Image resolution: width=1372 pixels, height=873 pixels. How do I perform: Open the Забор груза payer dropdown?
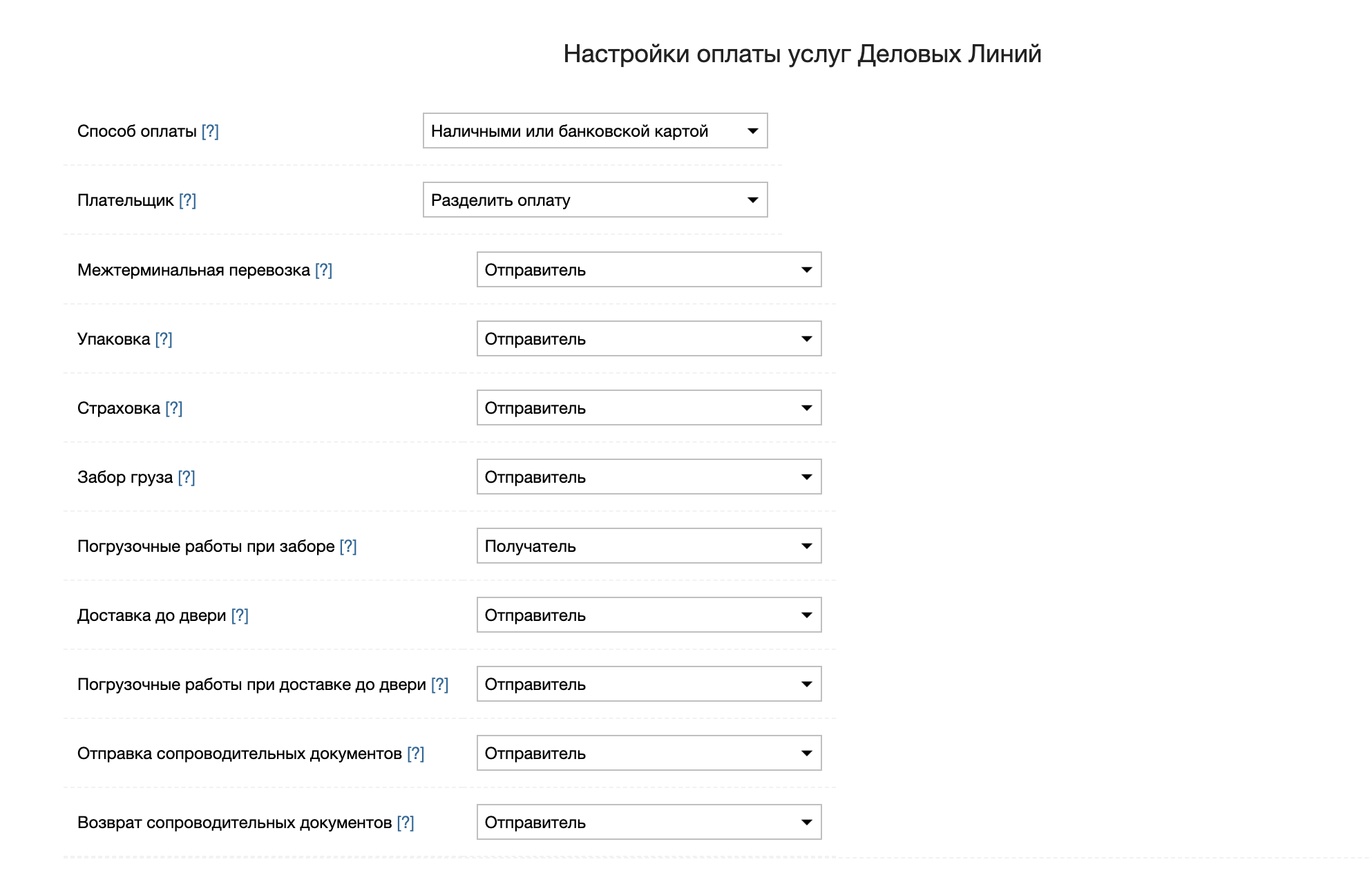(649, 477)
